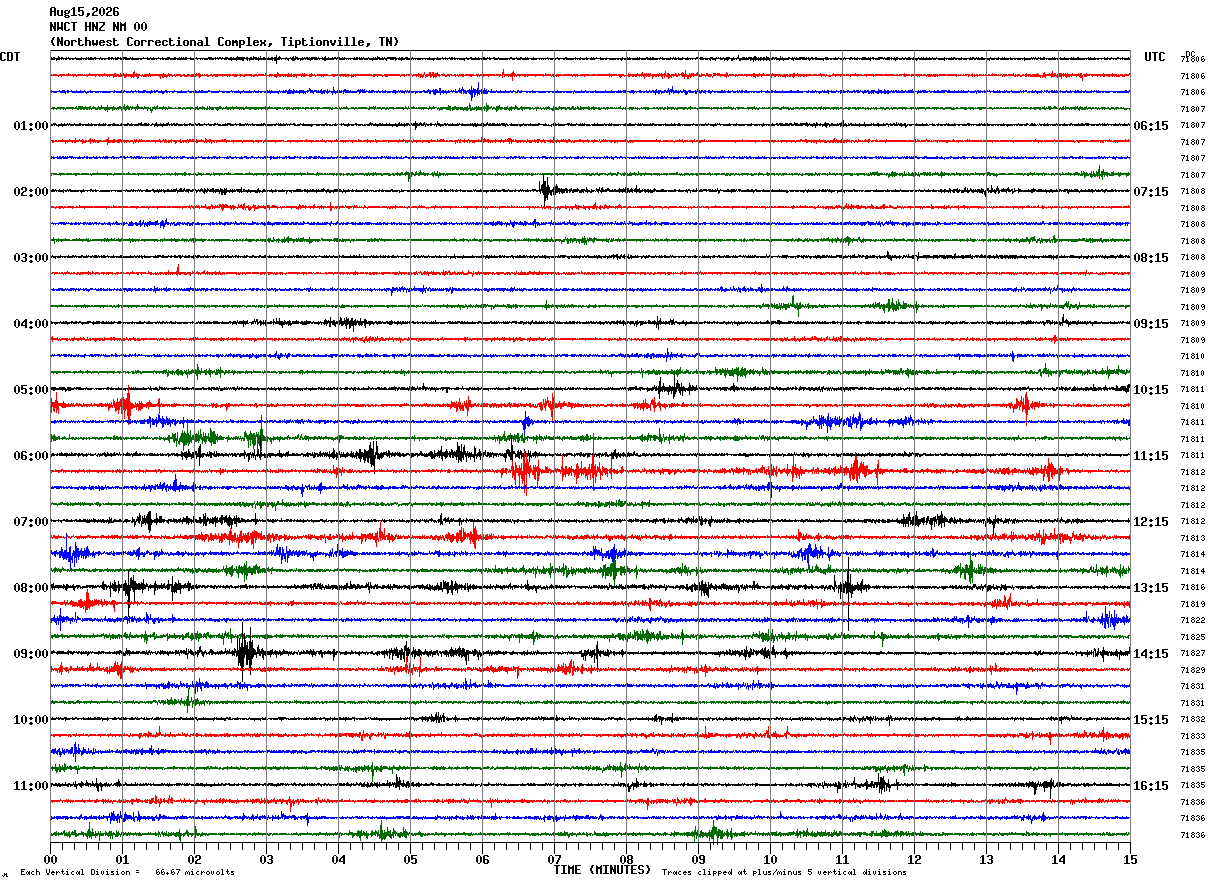Viewport: 1210px width, 886px height.
Task: Click the traces clipped footnote text
Action: (x=784, y=873)
